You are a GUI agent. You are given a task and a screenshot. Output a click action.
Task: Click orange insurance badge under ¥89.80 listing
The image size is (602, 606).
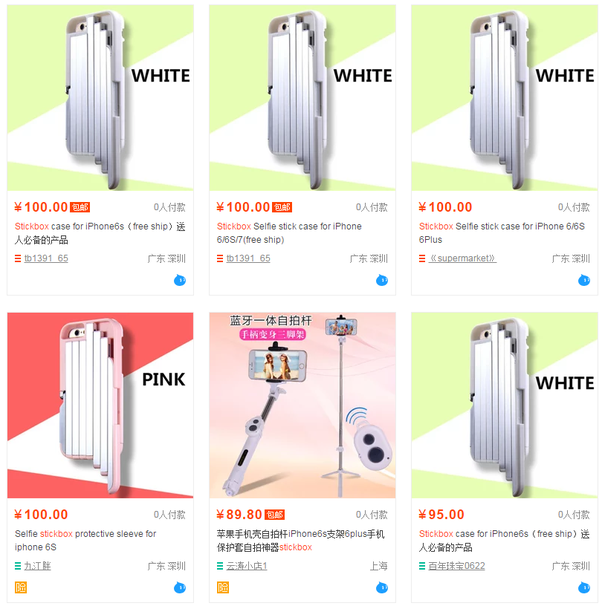223,587
